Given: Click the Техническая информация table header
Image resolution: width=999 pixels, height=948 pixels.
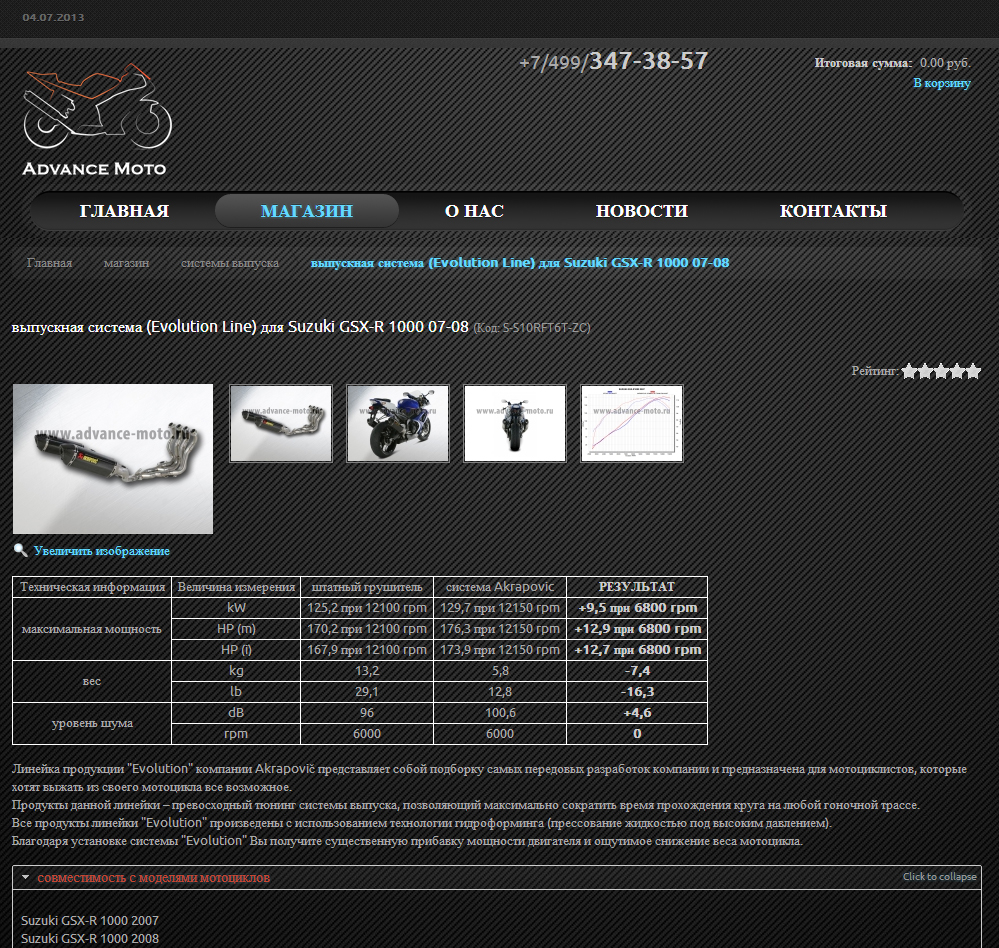Looking at the screenshot, I should (x=92, y=587).
